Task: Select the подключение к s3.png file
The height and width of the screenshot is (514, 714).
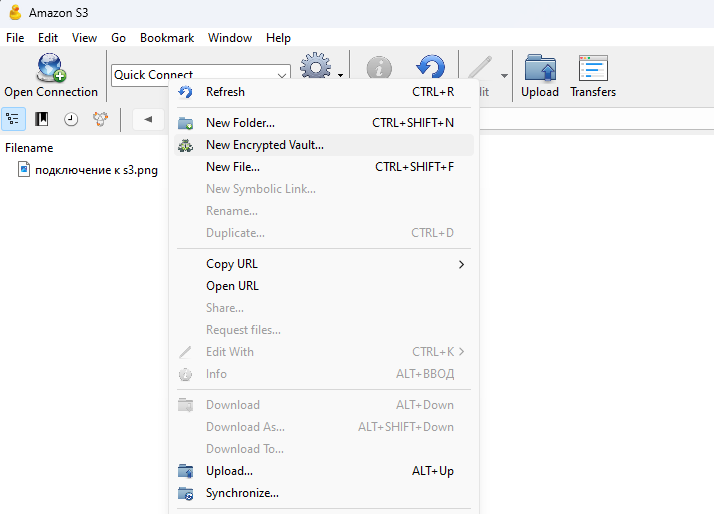Action: [x=95, y=170]
